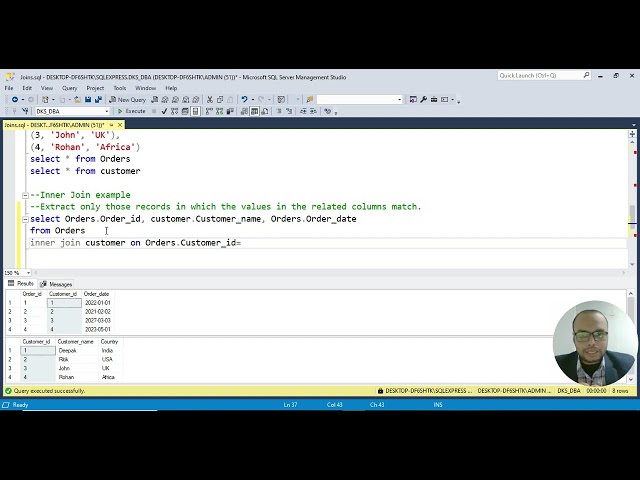Open the Window menu

[145, 88]
